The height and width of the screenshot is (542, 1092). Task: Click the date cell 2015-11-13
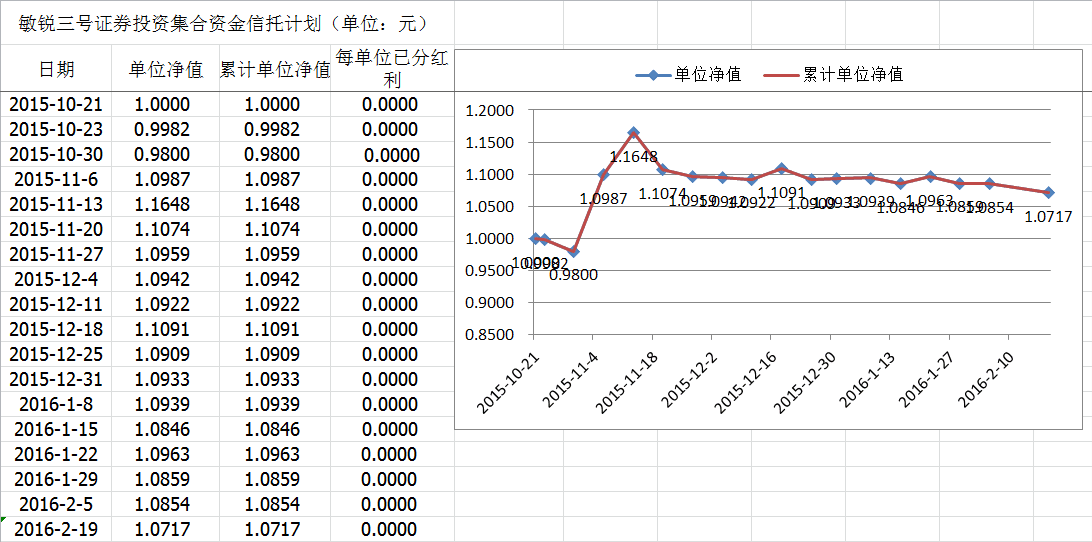tap(56, 205)
